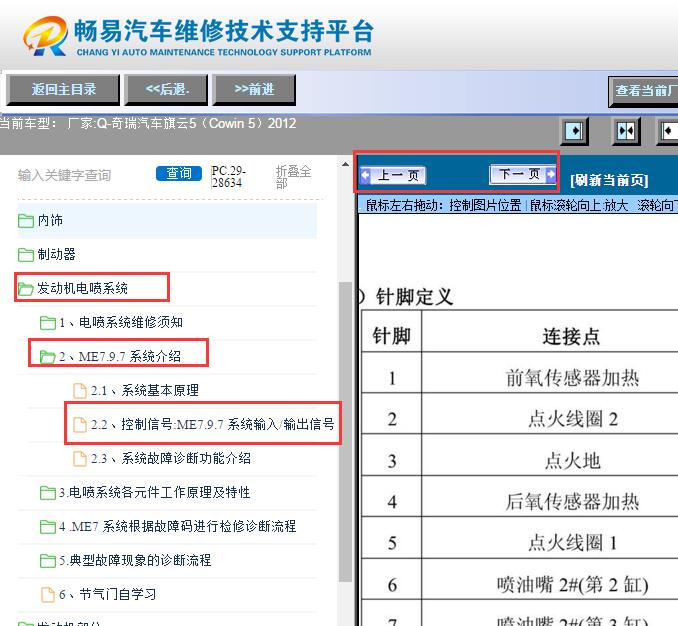Click the 返回主目录 button

coord(63,89)
